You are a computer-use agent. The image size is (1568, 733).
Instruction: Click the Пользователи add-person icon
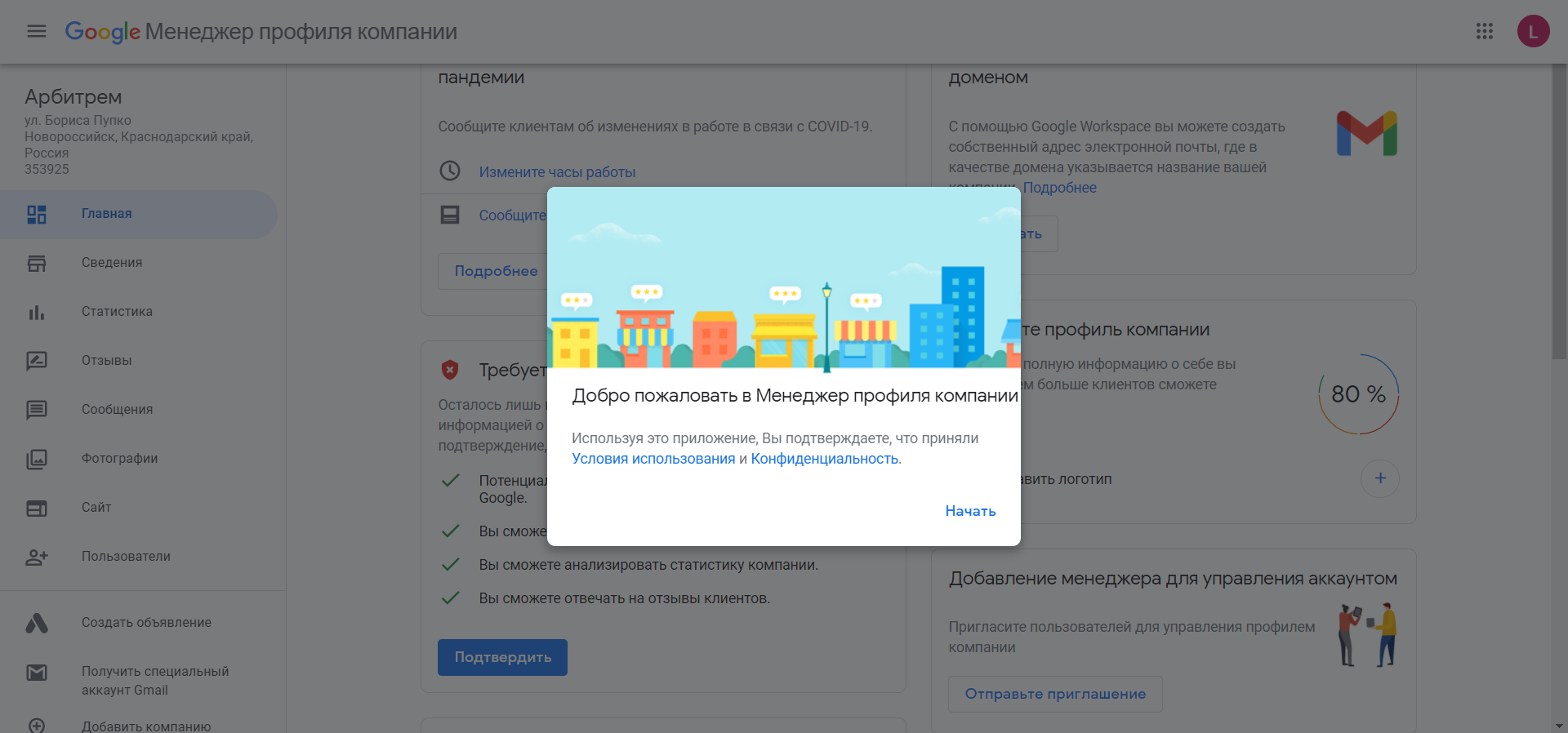[37, 557]
